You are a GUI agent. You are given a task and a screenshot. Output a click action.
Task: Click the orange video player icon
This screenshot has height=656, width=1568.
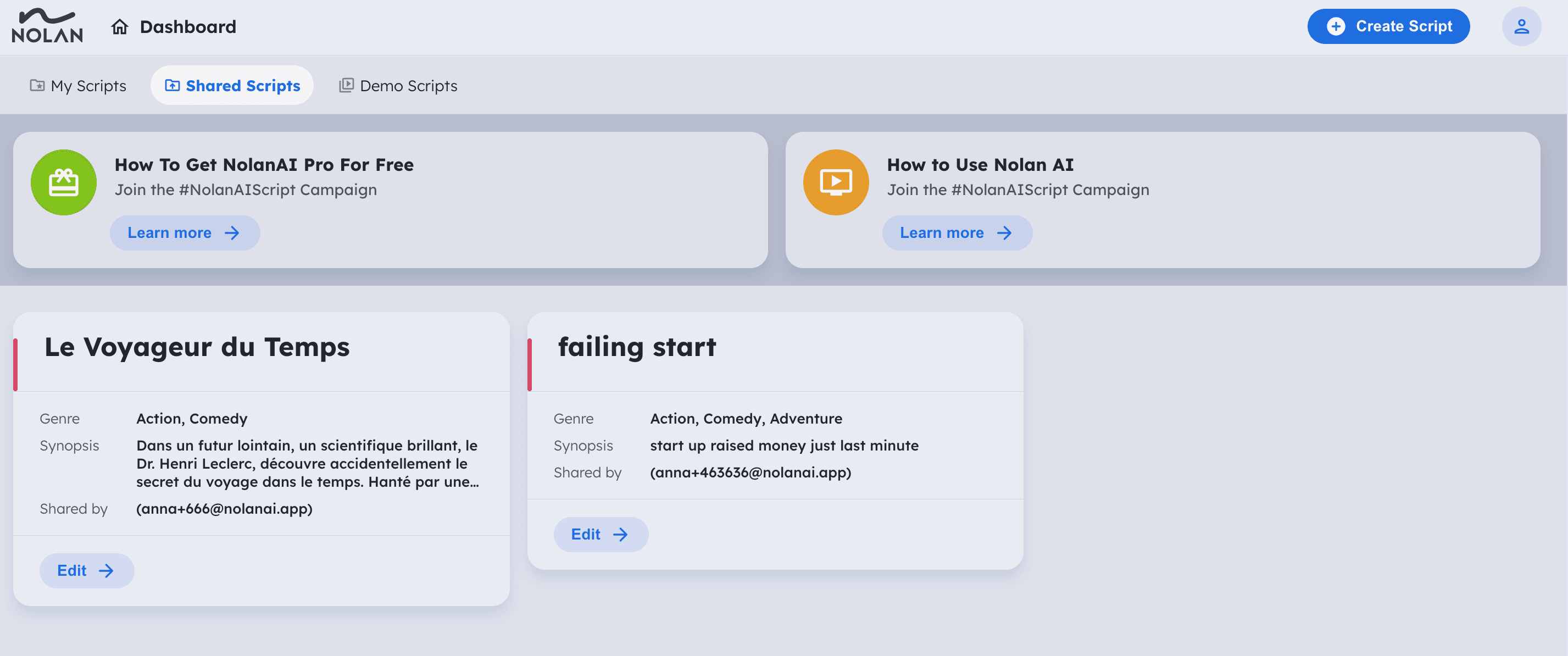tap(836, 182)
